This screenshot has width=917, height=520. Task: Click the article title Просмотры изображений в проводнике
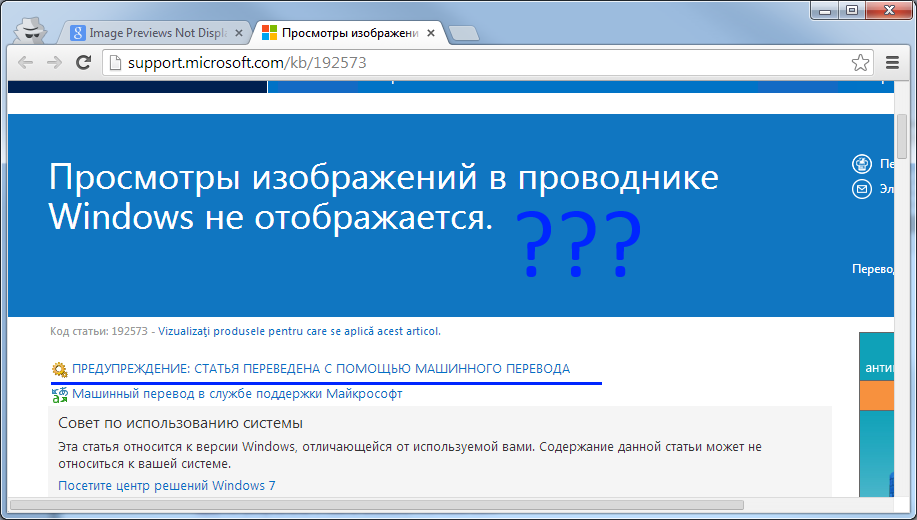(x=384, y=196)
